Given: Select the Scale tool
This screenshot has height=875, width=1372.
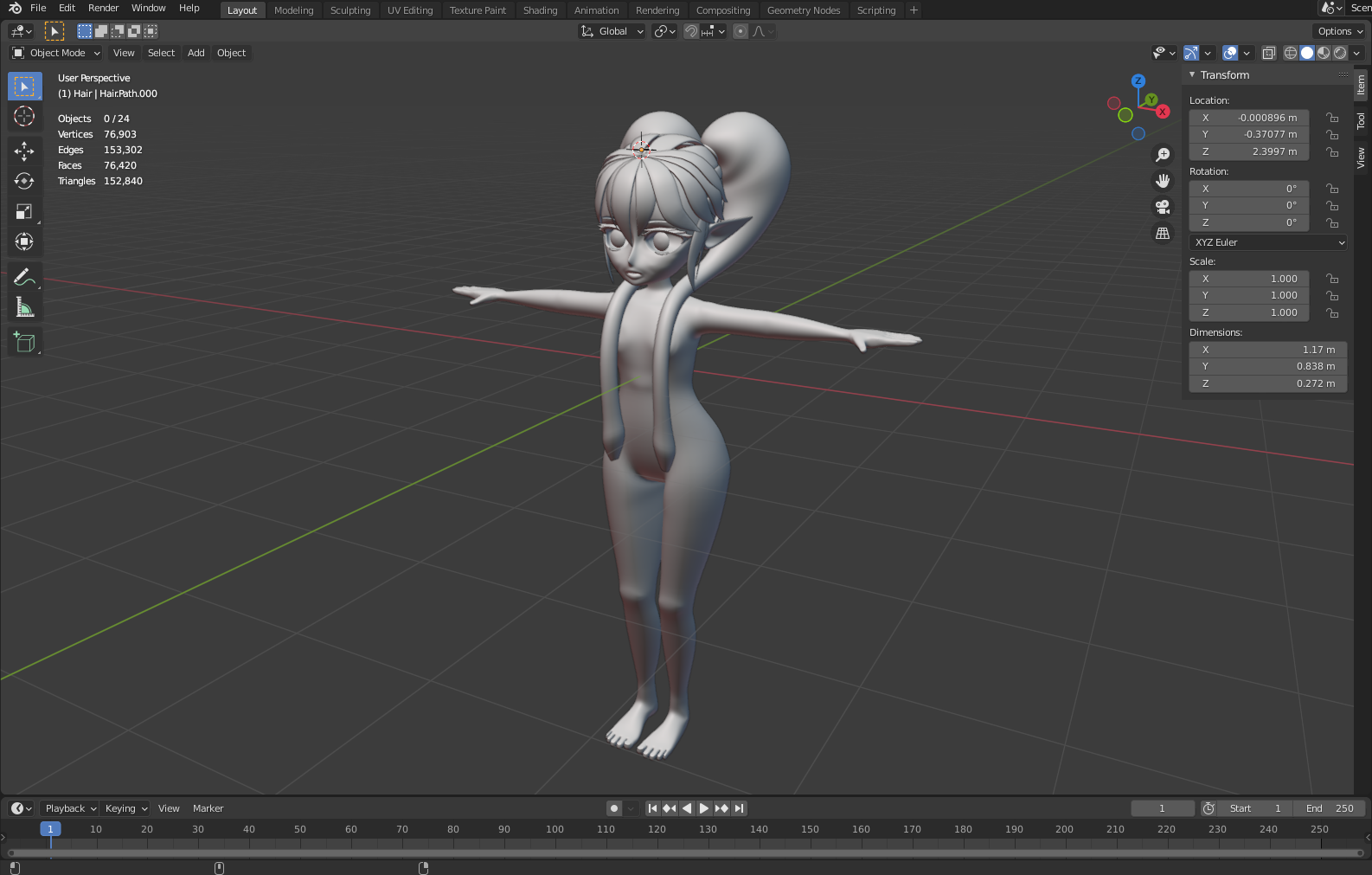Looking at the screenshot, I should [x=24, y=212].
